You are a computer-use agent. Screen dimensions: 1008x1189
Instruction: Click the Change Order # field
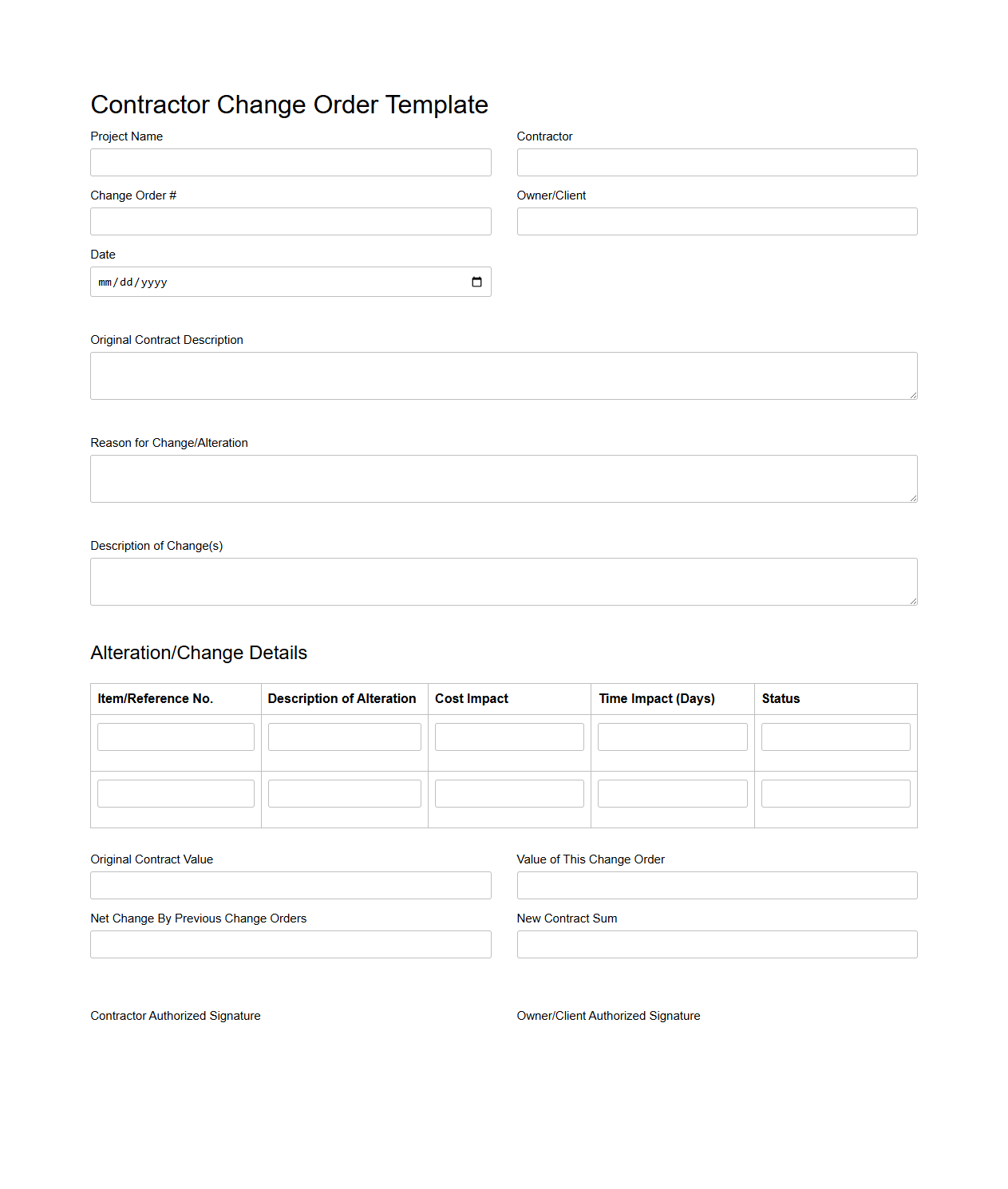[291, 221]
